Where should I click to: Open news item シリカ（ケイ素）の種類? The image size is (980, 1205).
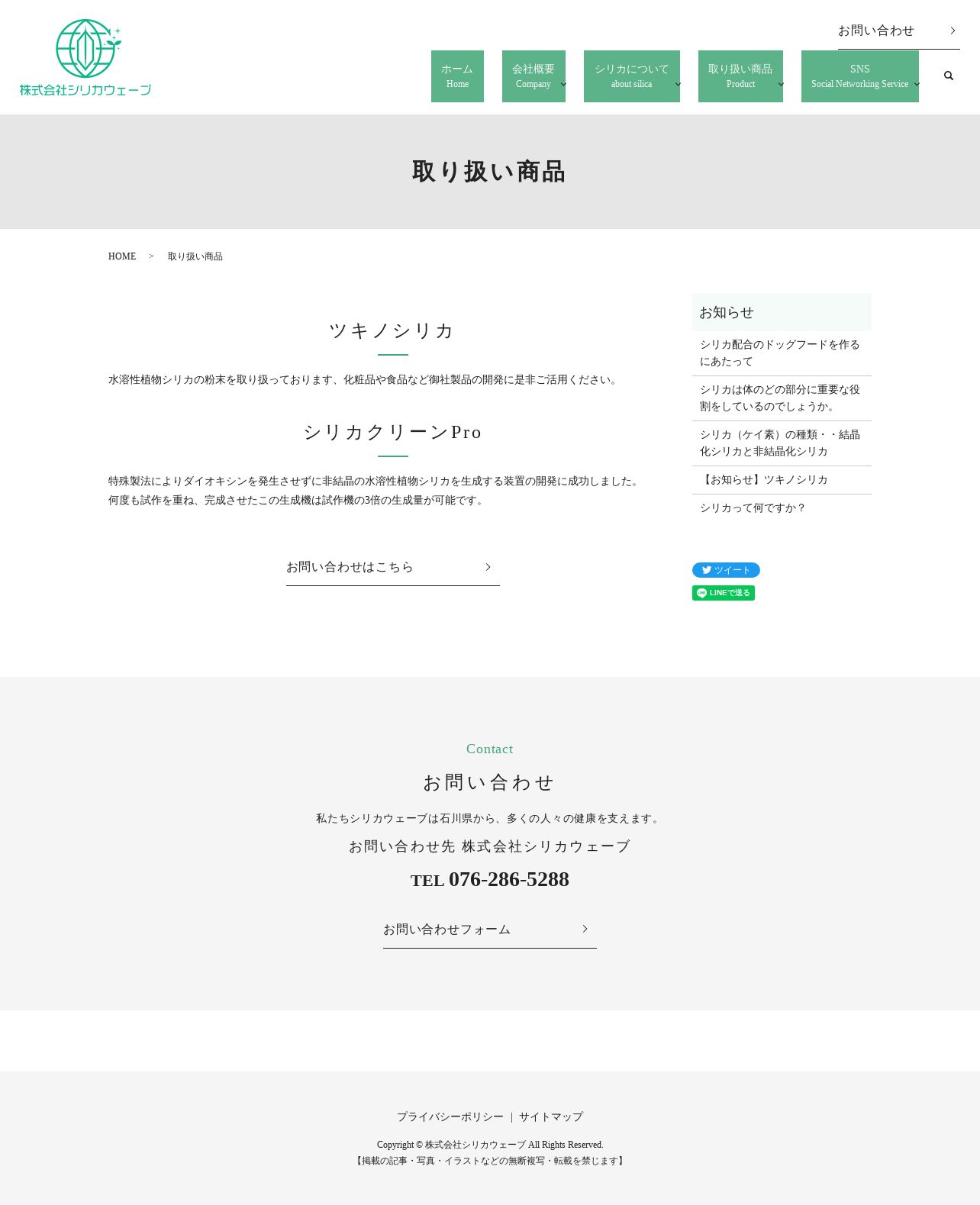click(x=782, y=443)
